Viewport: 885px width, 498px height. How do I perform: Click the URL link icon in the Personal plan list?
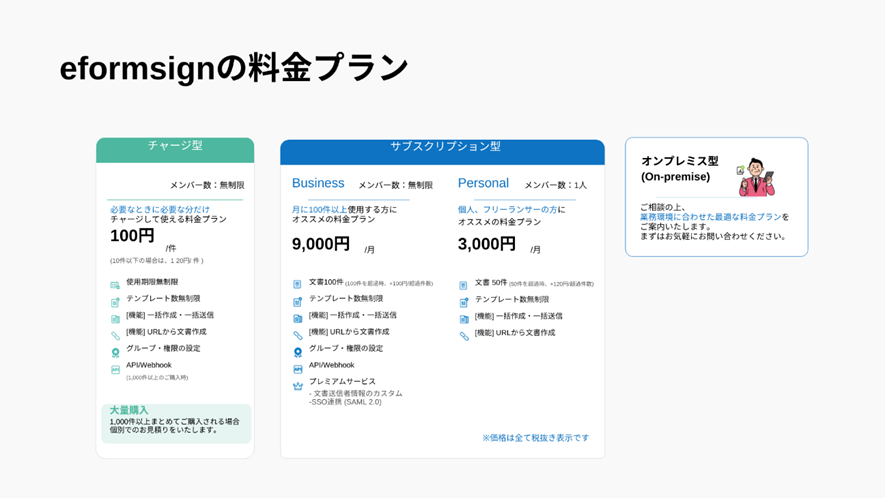[463, 336]
